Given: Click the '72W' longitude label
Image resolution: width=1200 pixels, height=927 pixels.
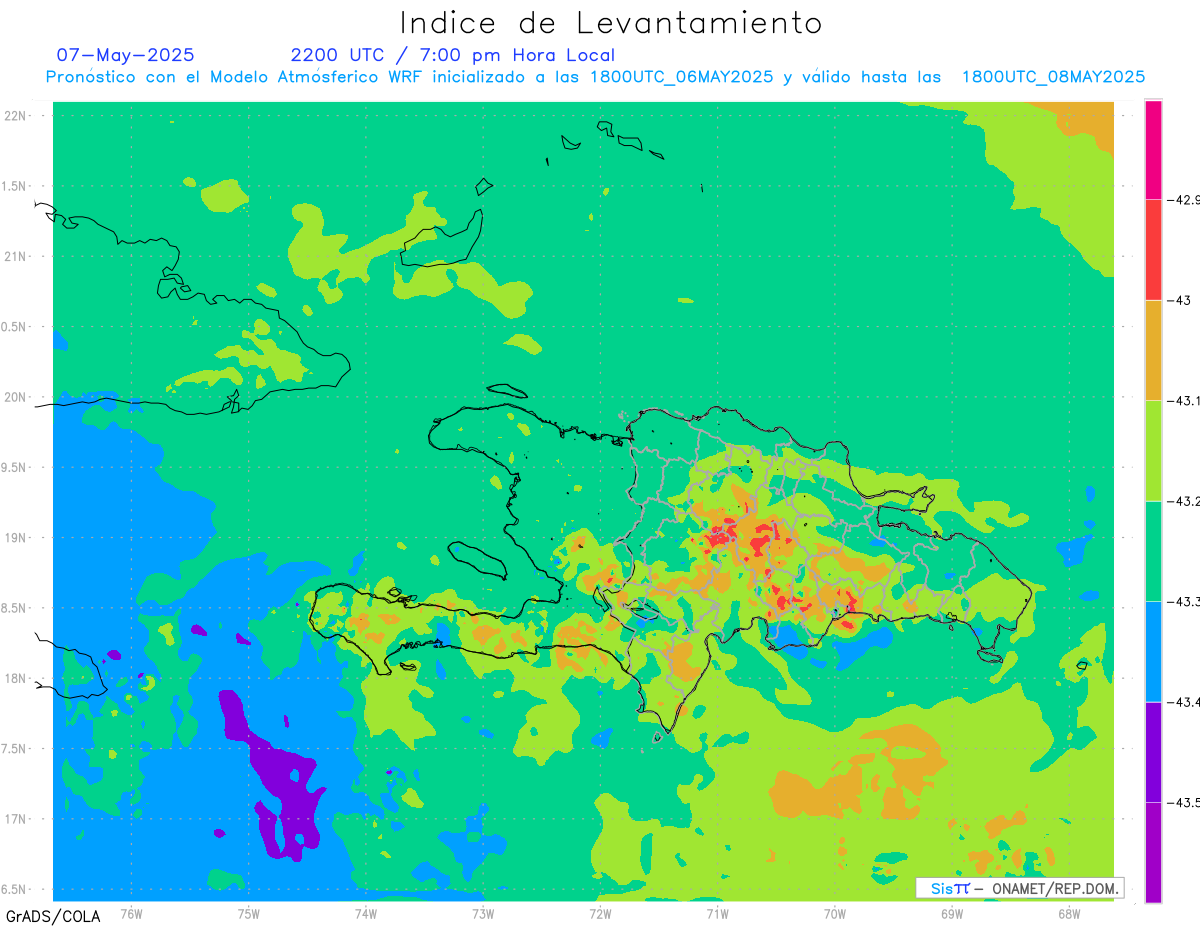Looking at the screenshot, I should pyautogui.click(x=600, y=913).
